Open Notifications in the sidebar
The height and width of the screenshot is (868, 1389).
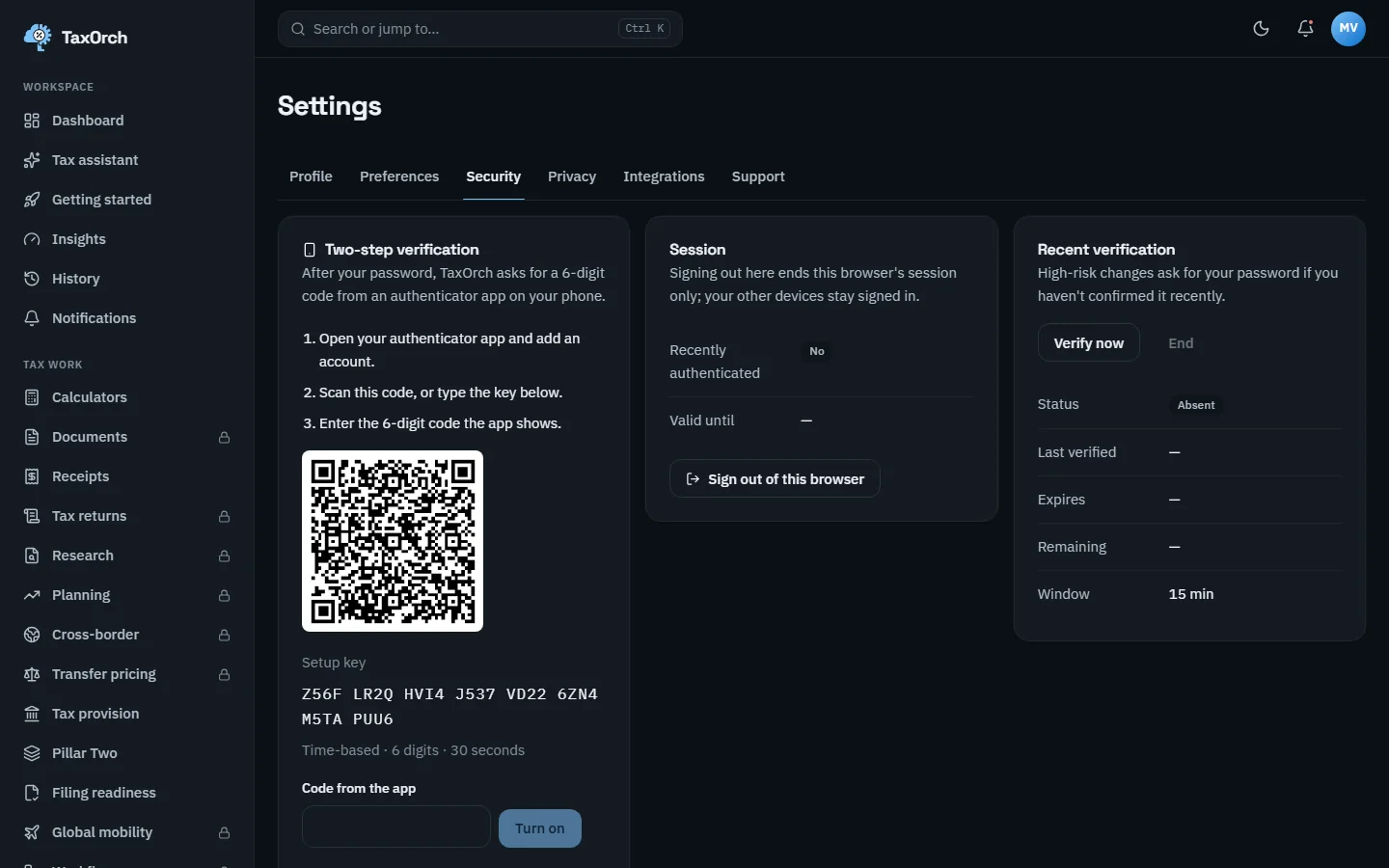pyautogui.click(x=127, y=318)
